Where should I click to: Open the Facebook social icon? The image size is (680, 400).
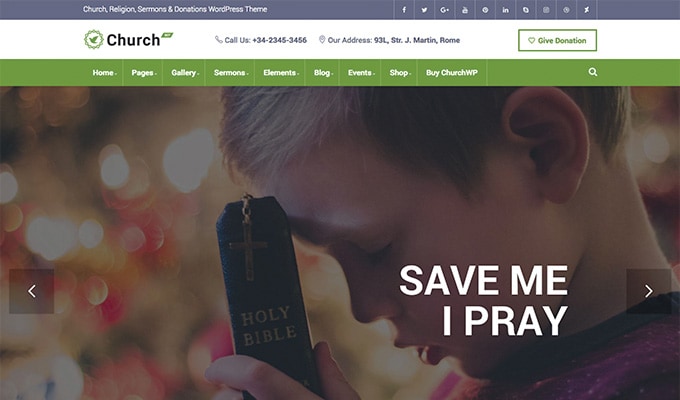(404, 10)
